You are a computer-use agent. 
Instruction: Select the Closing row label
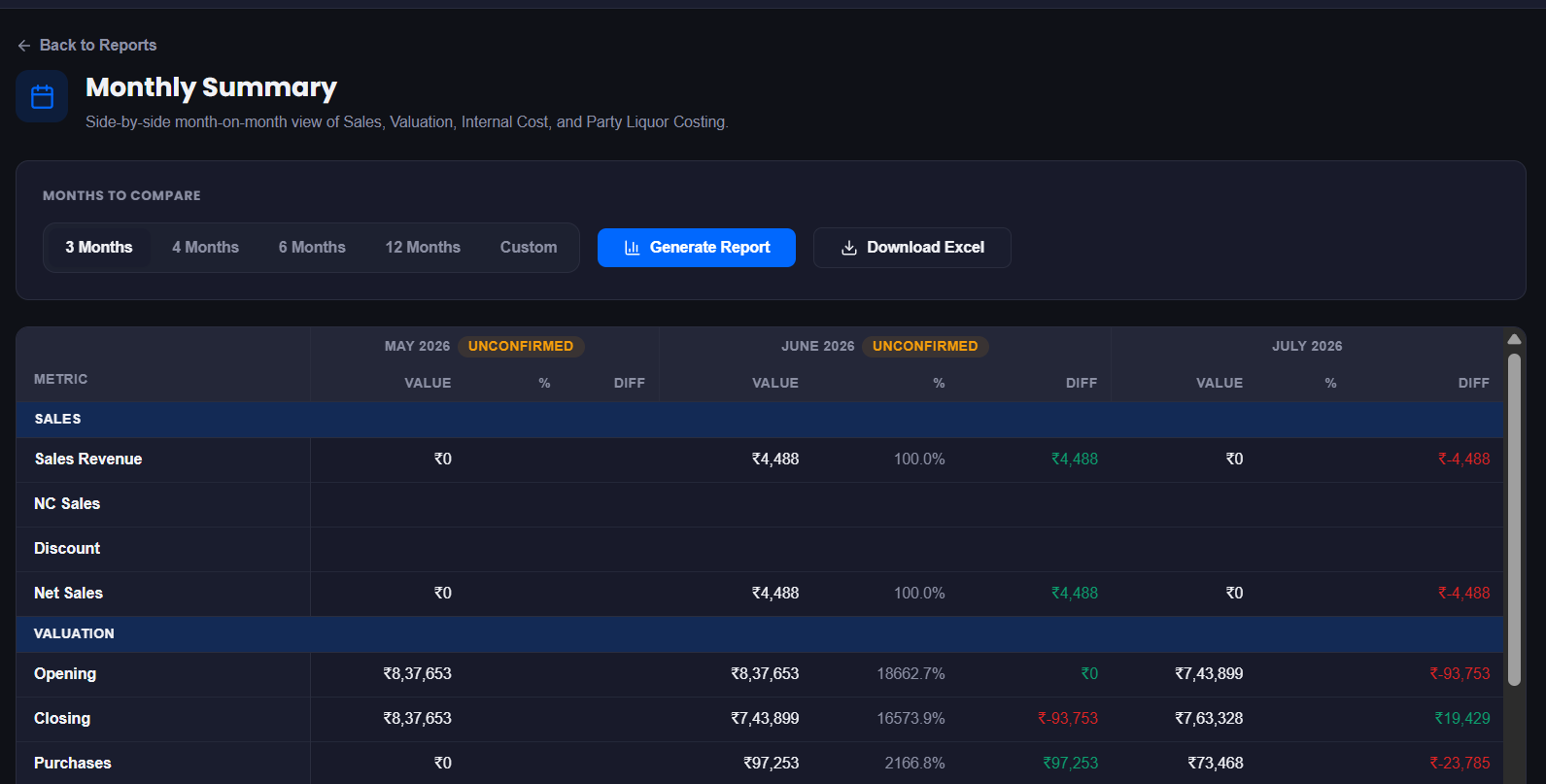pyautogui.click(x=62, y=719)
